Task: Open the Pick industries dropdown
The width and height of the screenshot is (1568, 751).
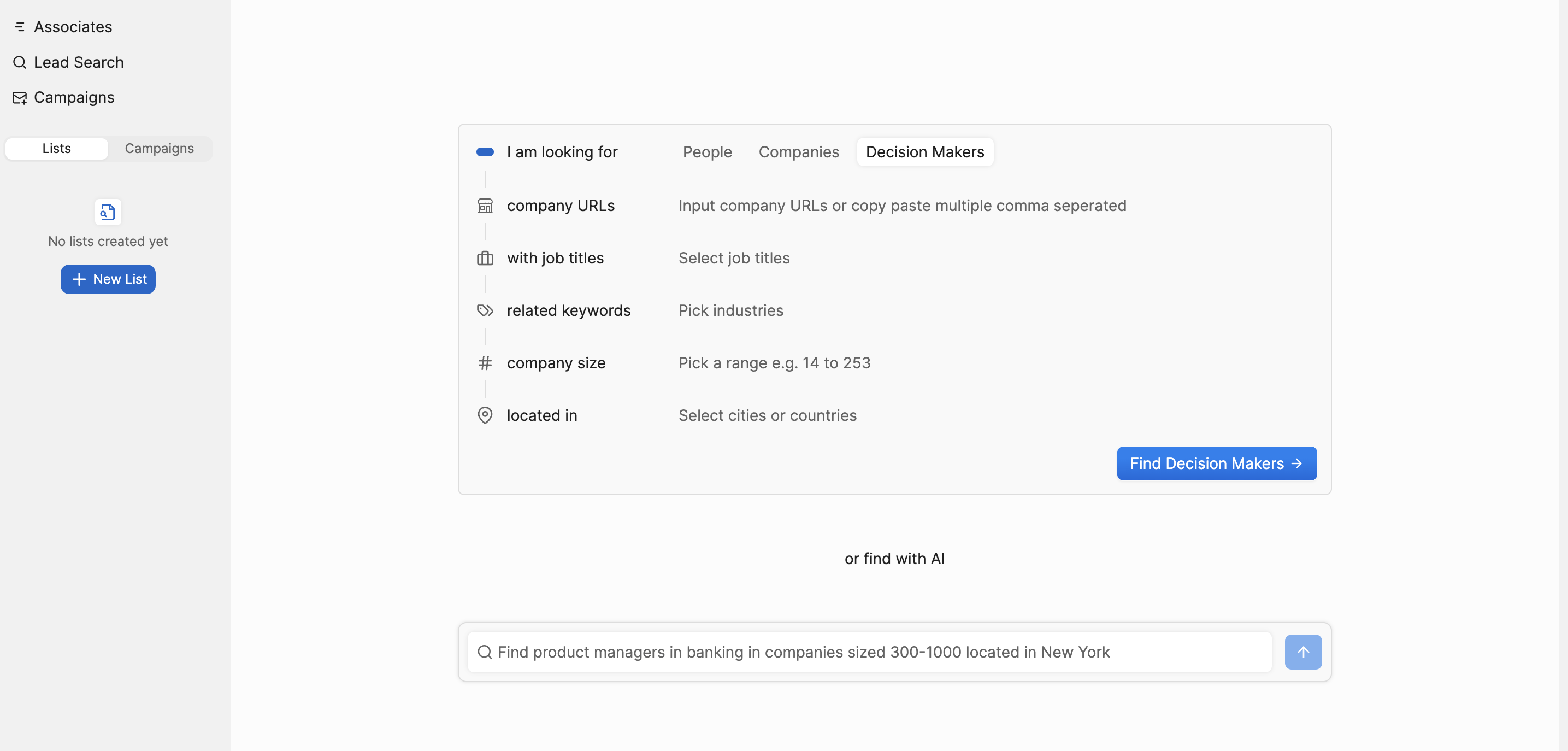Action: click(730, 310)
